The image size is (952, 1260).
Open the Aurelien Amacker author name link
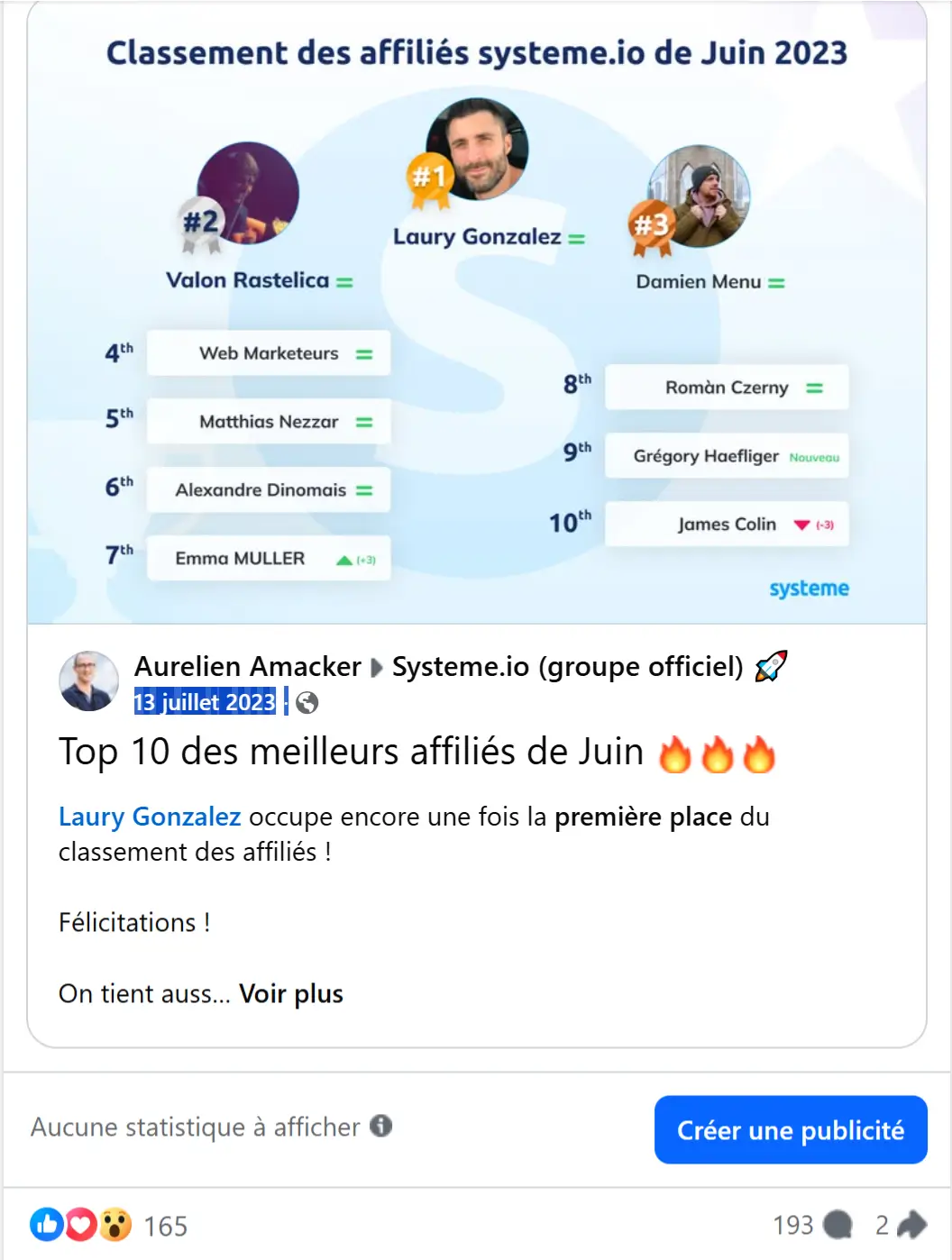(248, 666)
